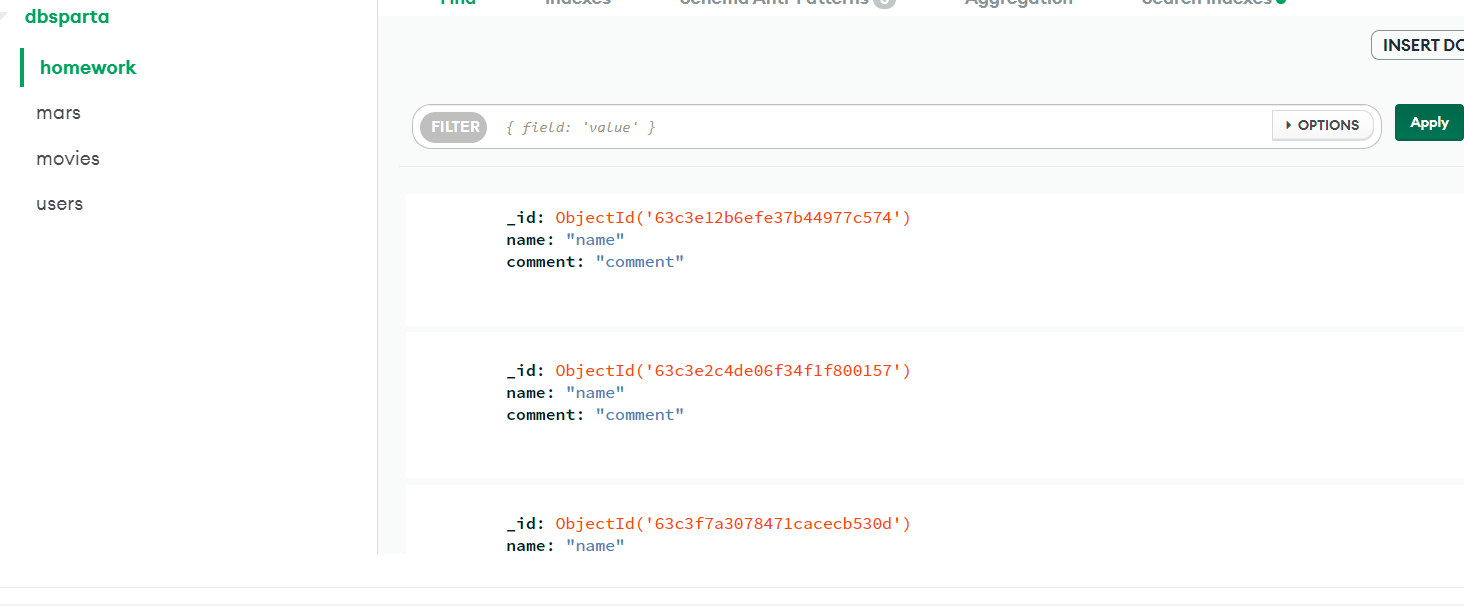Expand the filter OPTIONS dropdown
The height and width of the screenshot is (606, 1464).
(1322, 125)
